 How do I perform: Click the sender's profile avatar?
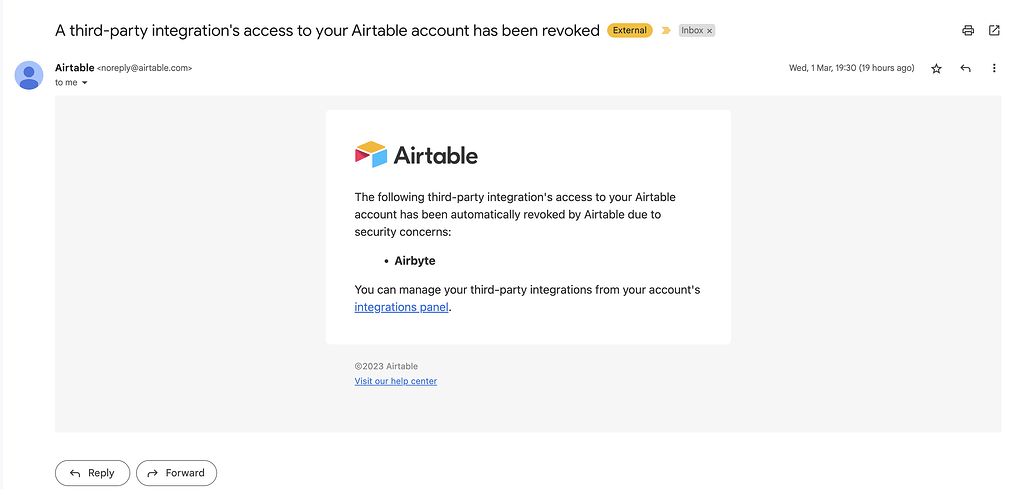pos(29,75)
